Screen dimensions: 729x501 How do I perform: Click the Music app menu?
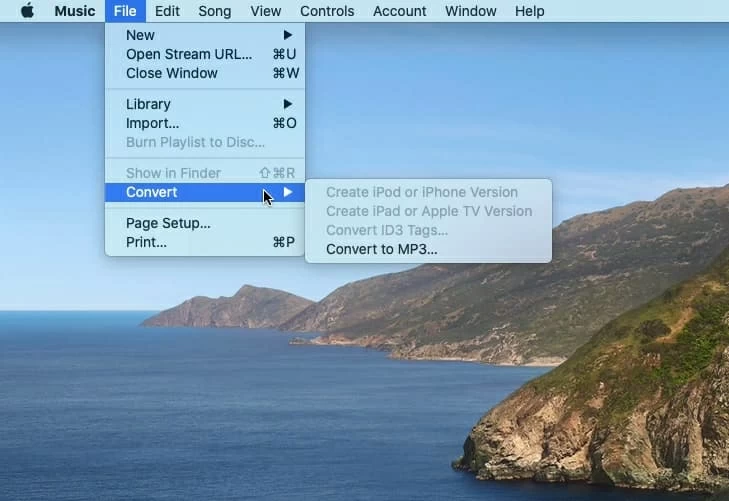tap(74, 11)
